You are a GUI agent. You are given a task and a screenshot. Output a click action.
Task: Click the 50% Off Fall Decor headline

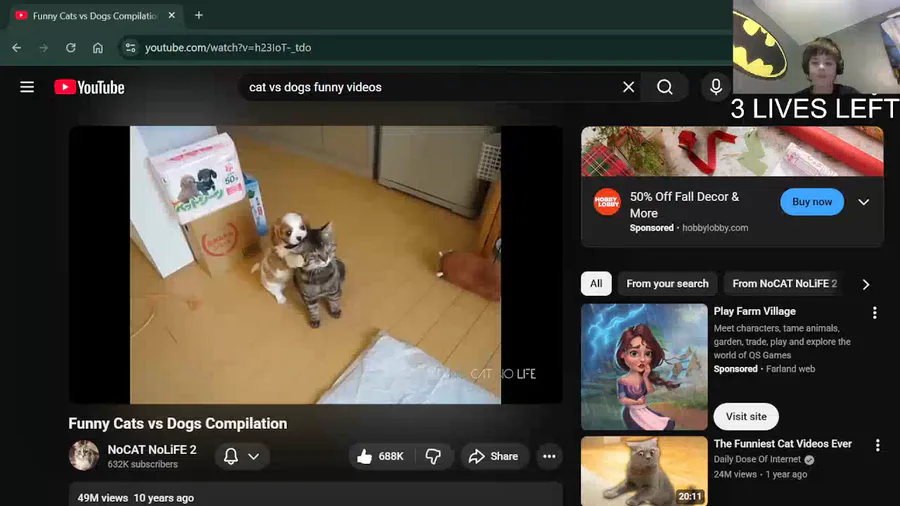[x=684, y=205]
